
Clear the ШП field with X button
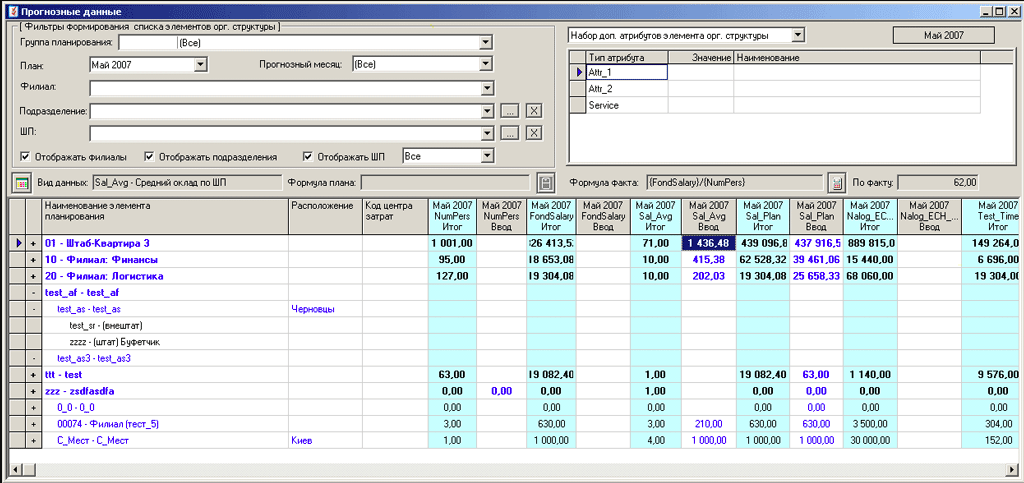pyautogui.click(x=534, y=133)
